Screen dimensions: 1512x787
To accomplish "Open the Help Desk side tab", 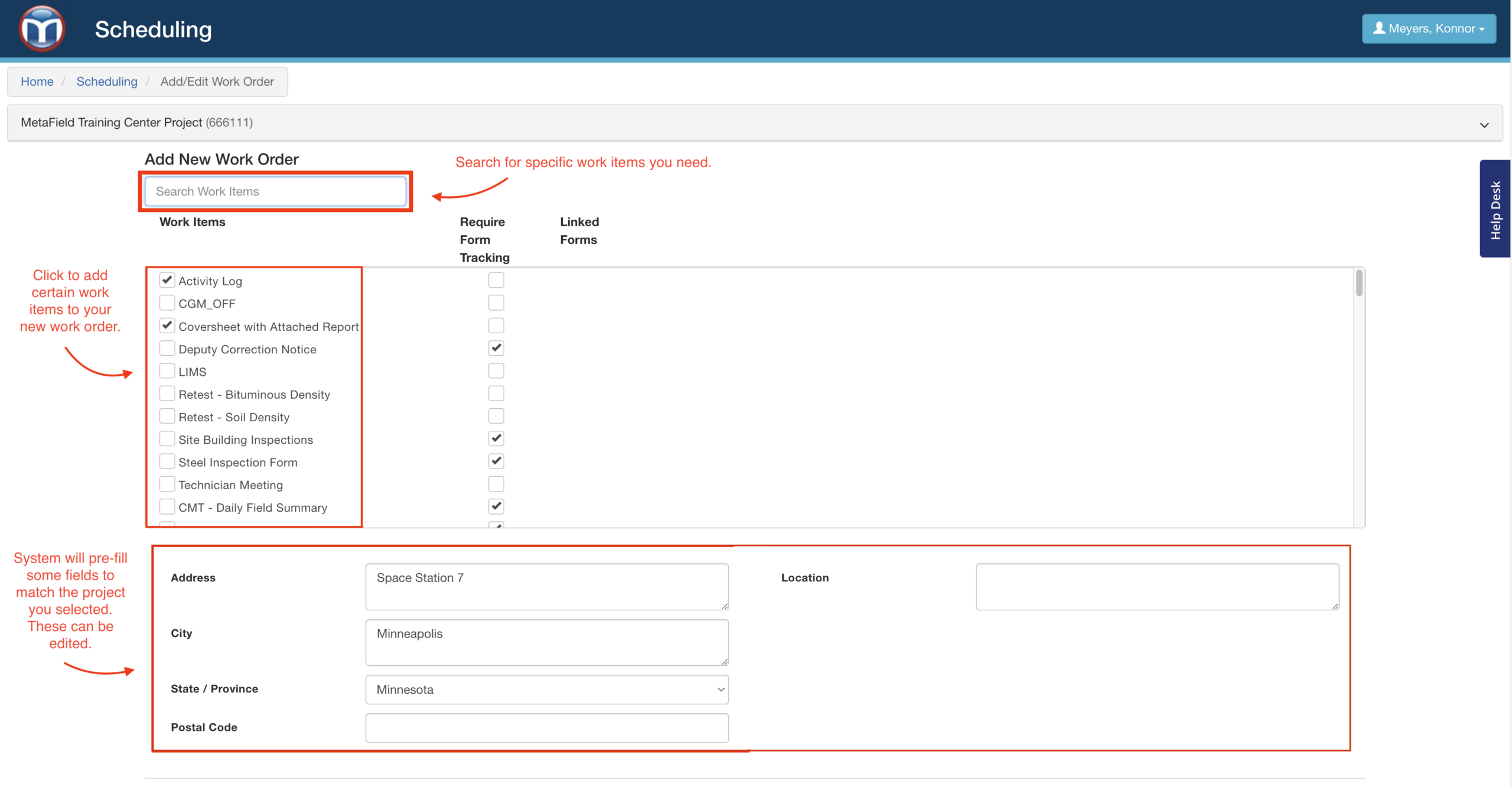I will tap(1495, 209).
